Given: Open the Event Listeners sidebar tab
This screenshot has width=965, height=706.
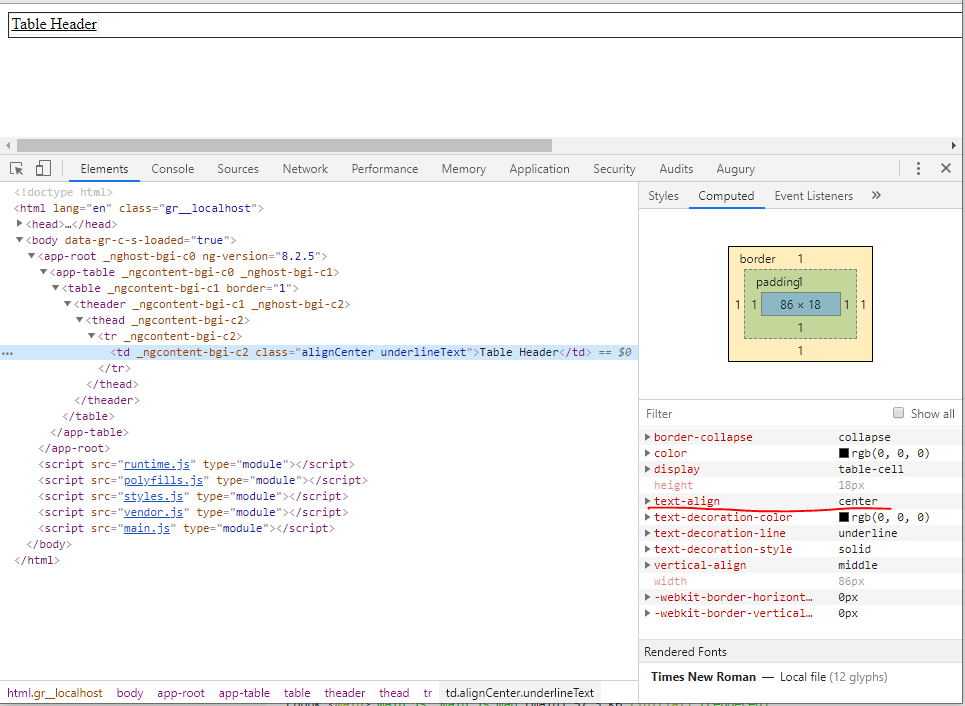Looking at the screenshot, I should coord(813,196).
